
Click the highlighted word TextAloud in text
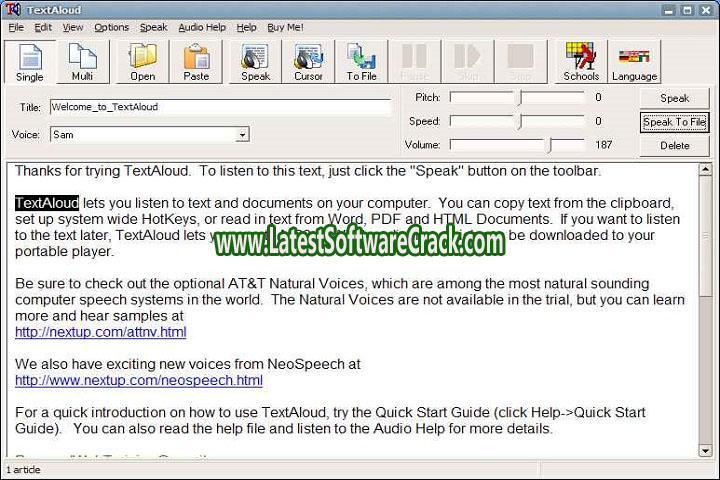tap(47, 203)
